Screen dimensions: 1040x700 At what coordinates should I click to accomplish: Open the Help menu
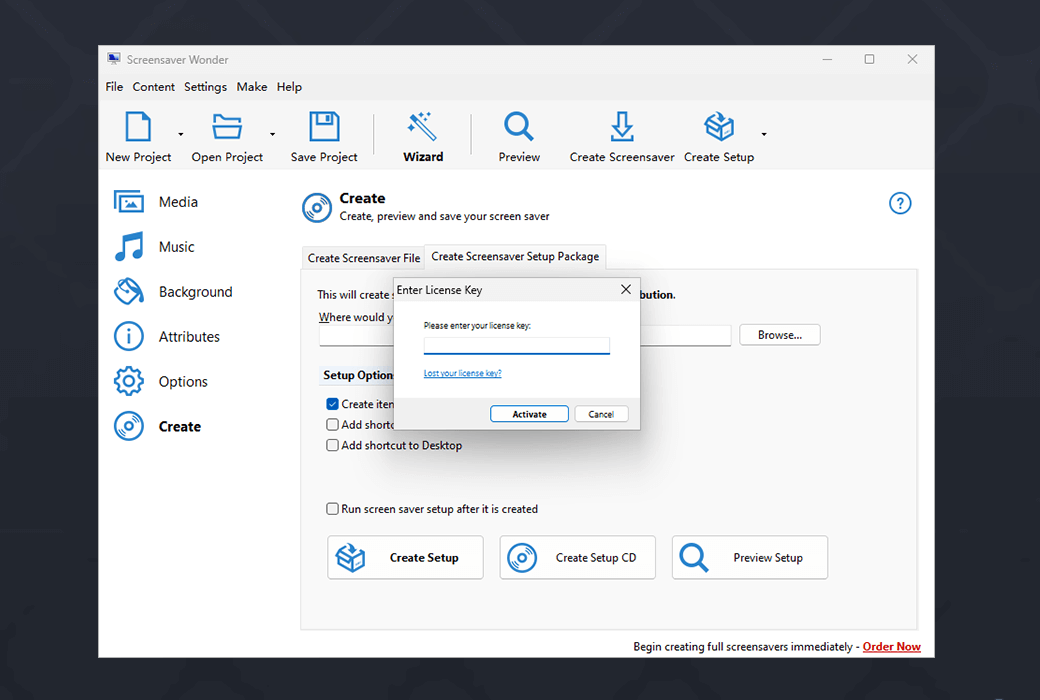coord(289,87)
